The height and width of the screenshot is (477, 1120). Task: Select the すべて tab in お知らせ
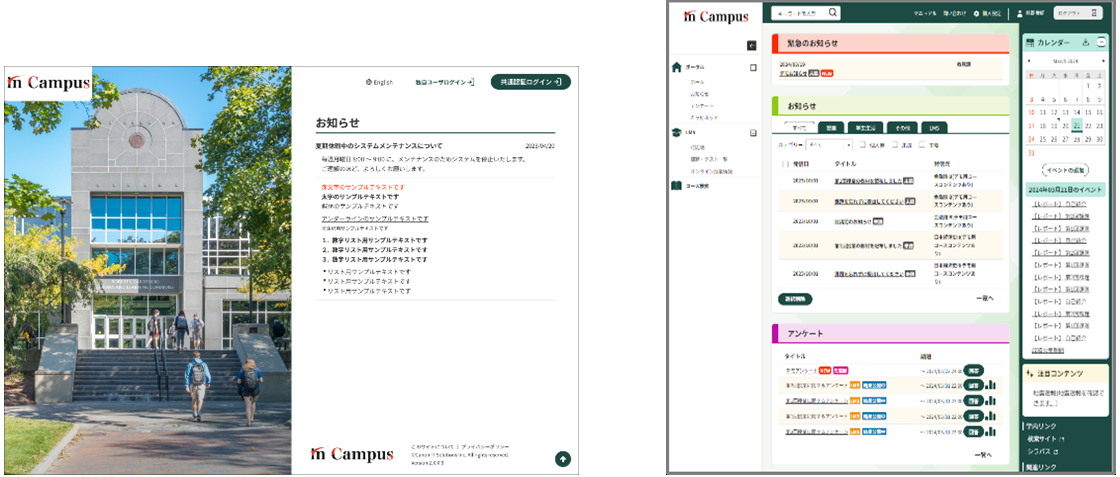(x=799, y=128)
